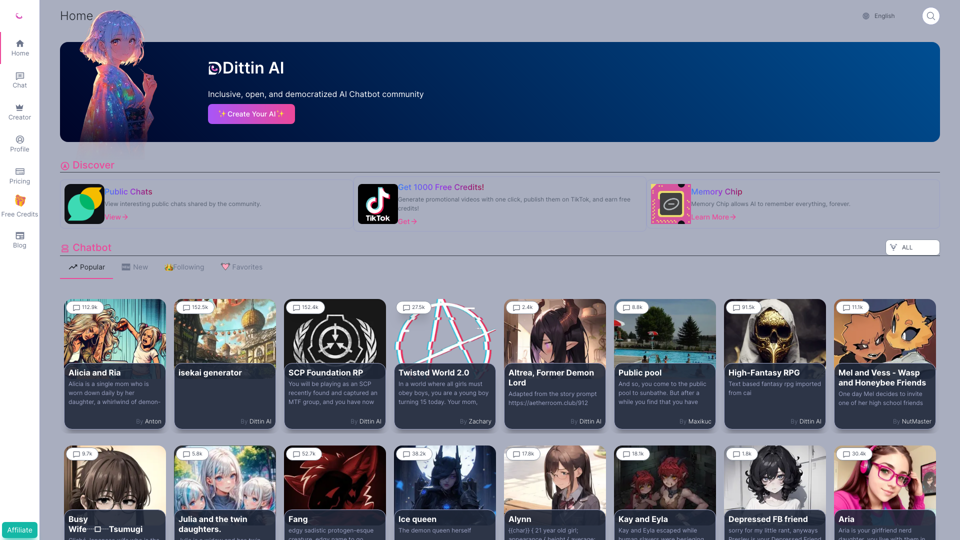Open the Mel and Vess card
Image resolution: width=960 pixels, height=540 pixels.
(885, 364)
